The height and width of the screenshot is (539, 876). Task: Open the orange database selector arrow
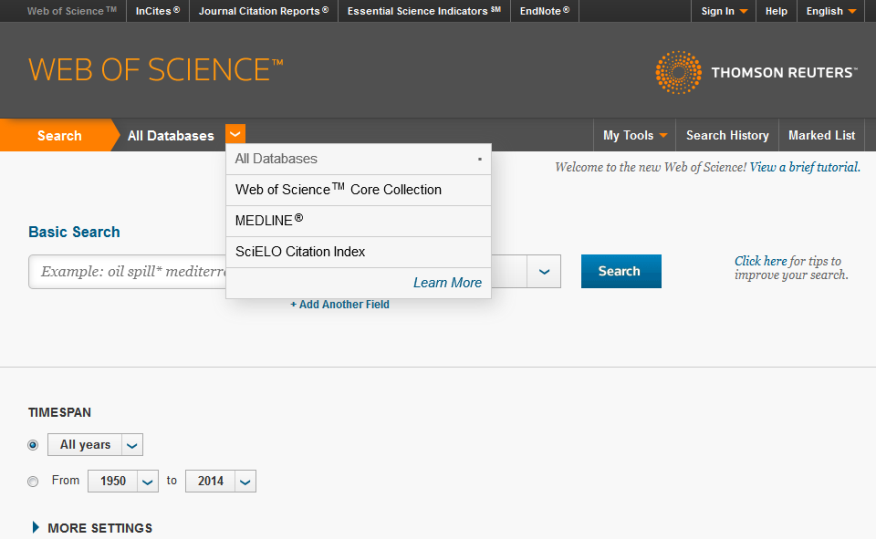235,134
